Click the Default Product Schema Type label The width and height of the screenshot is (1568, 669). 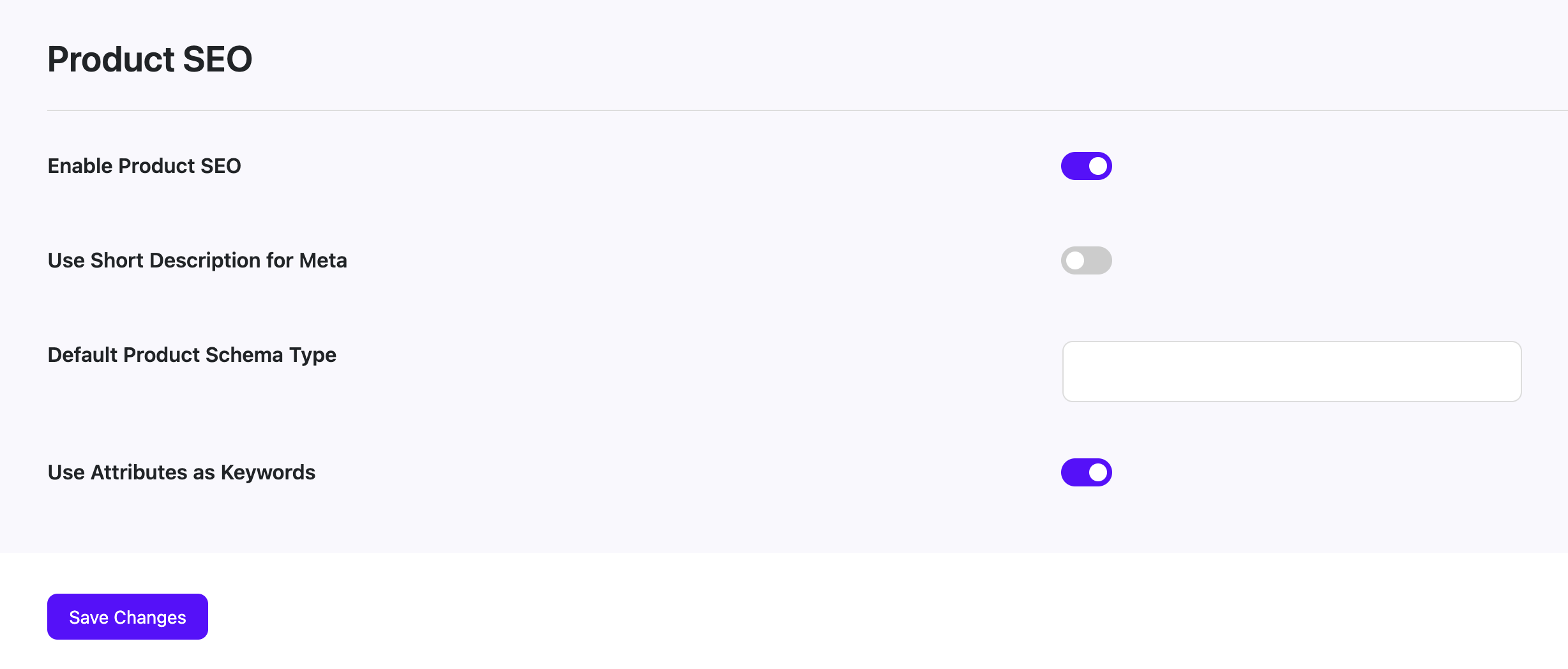pos(192,355)
